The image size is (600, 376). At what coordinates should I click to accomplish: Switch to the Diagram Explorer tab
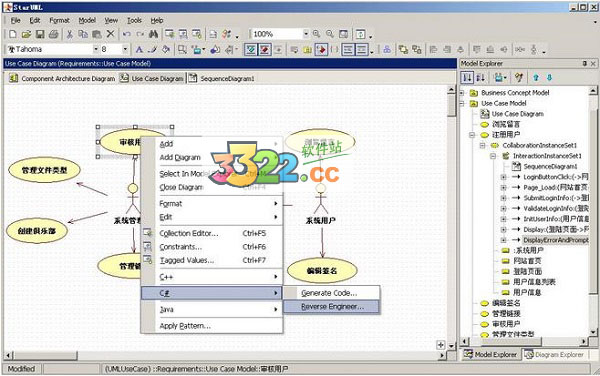click(554, 355)
